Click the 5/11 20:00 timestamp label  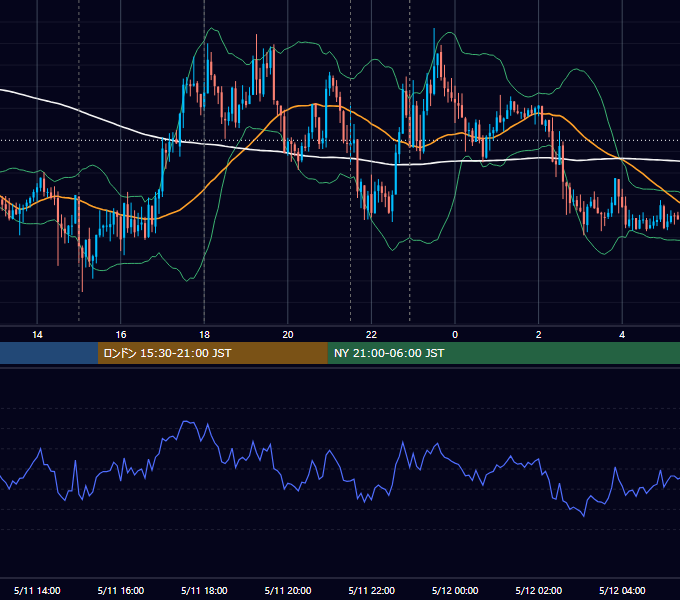point(288,590)
